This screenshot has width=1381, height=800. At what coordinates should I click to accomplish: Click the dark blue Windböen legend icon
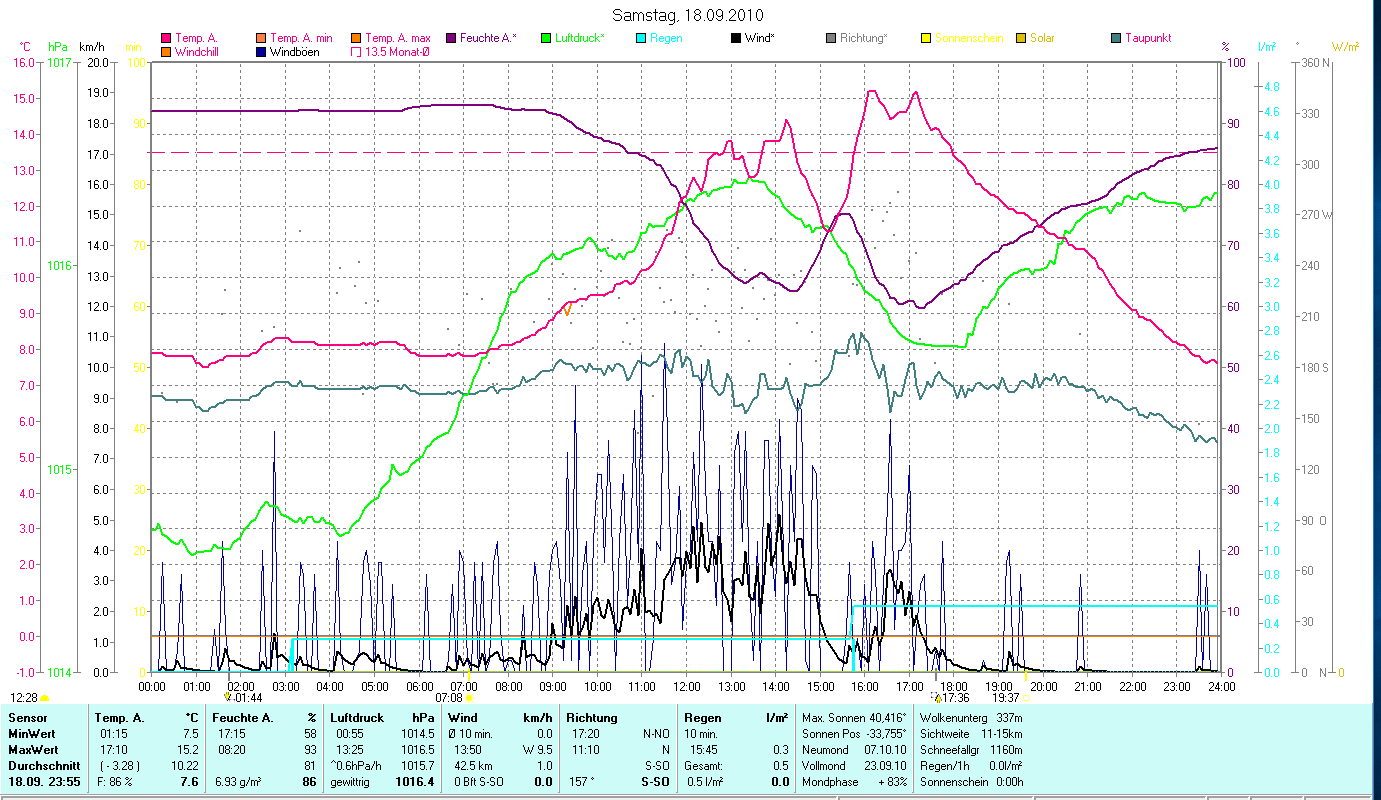[262, 52]
